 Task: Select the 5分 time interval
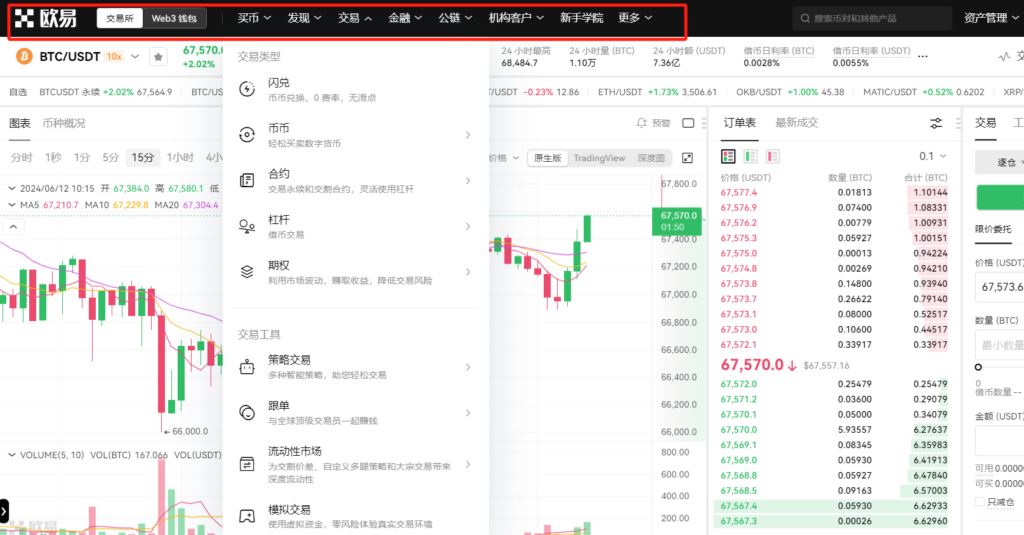pos(110,157)
